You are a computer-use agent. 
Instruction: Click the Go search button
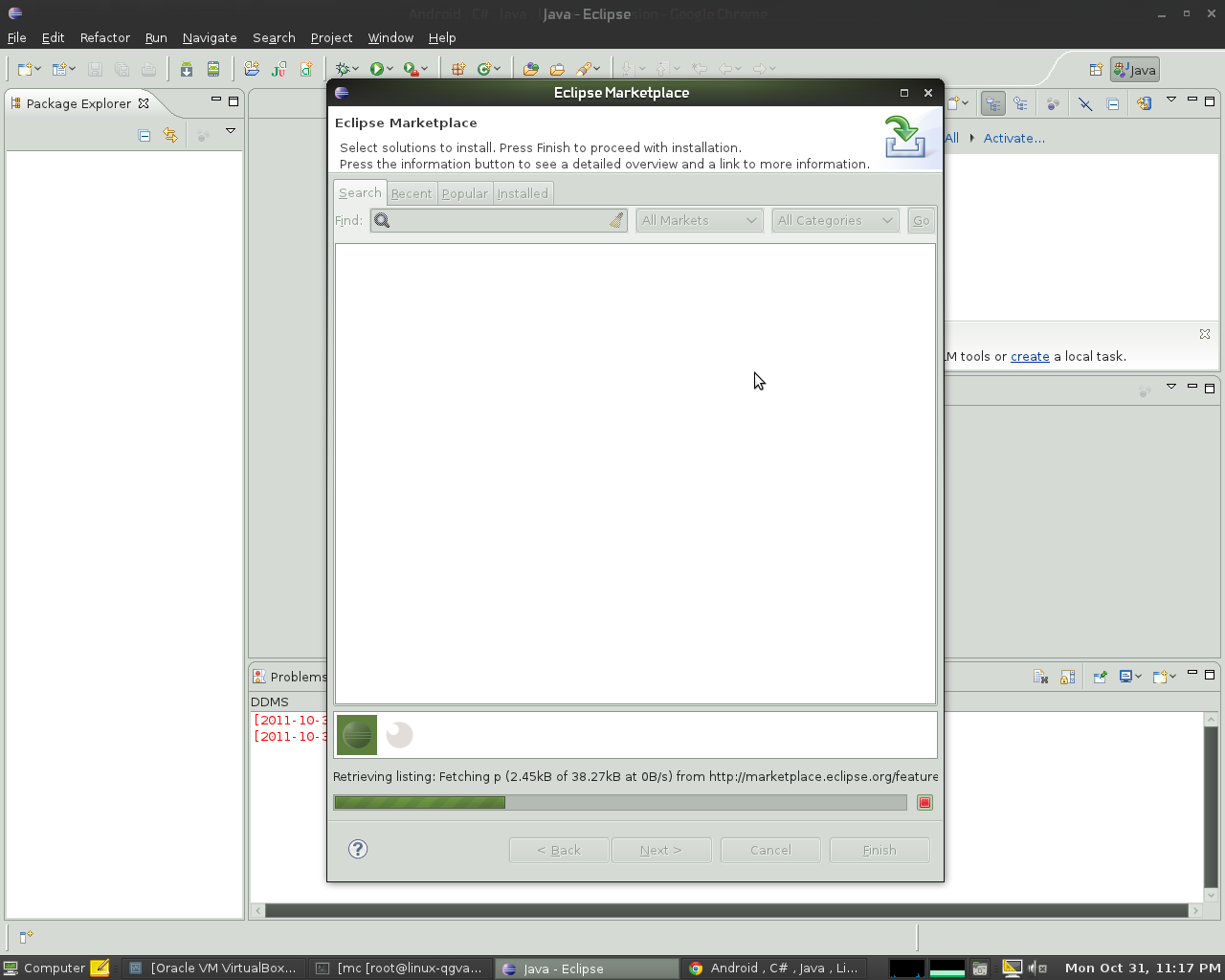tap(921, 220)
